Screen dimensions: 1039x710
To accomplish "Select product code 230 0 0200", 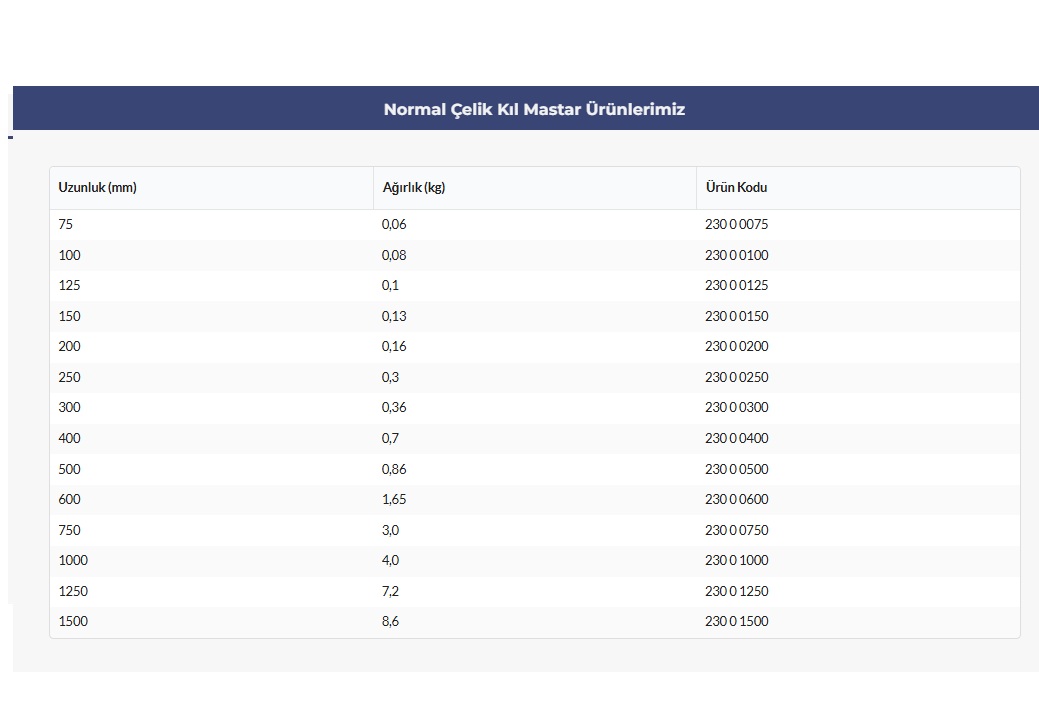I will pyautogui.click(x=736, y=347).
